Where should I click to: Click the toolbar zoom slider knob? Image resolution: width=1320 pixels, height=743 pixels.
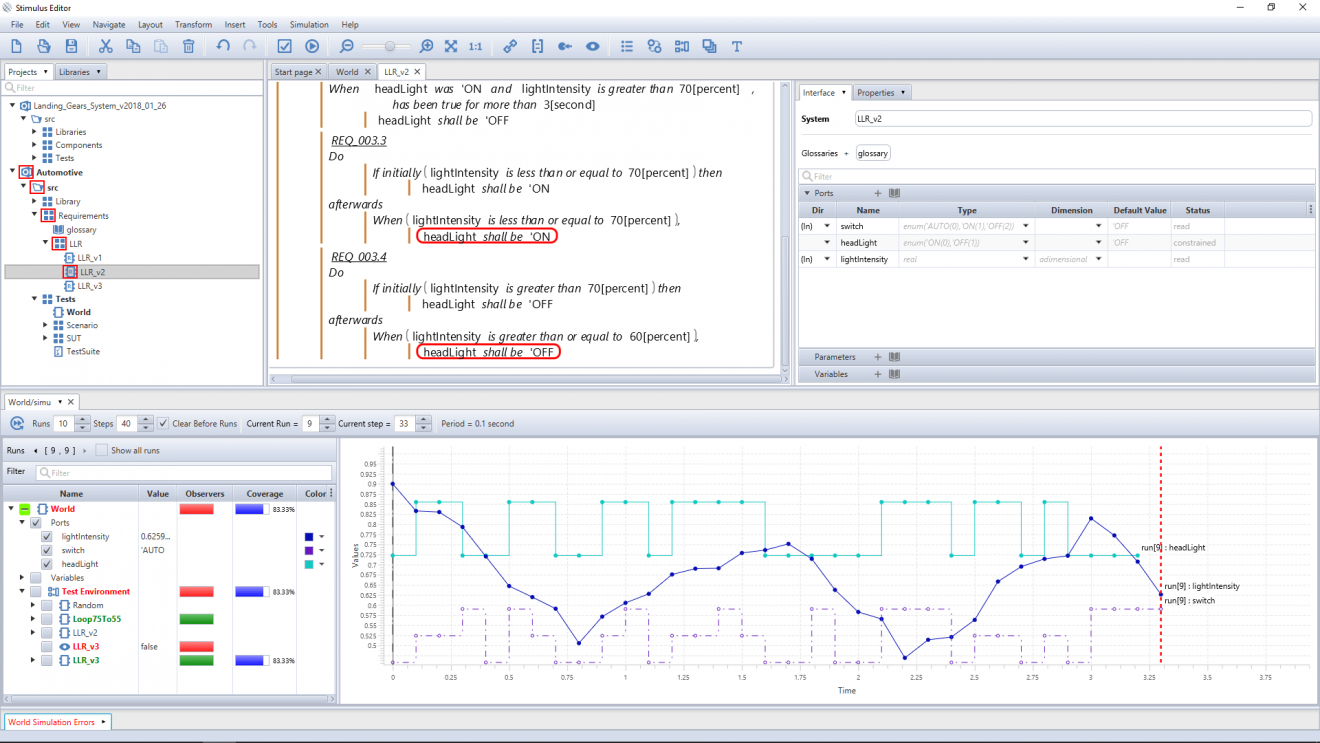(x=390, y=46)
